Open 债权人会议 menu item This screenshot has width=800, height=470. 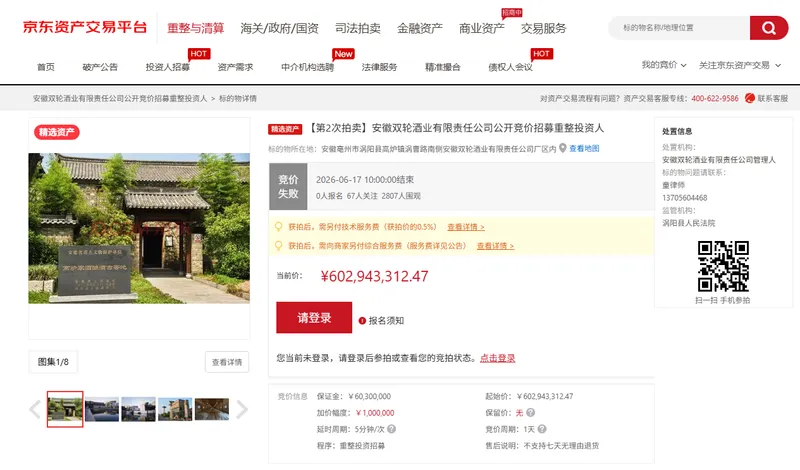pyautogui.click(x=511, y=67)
